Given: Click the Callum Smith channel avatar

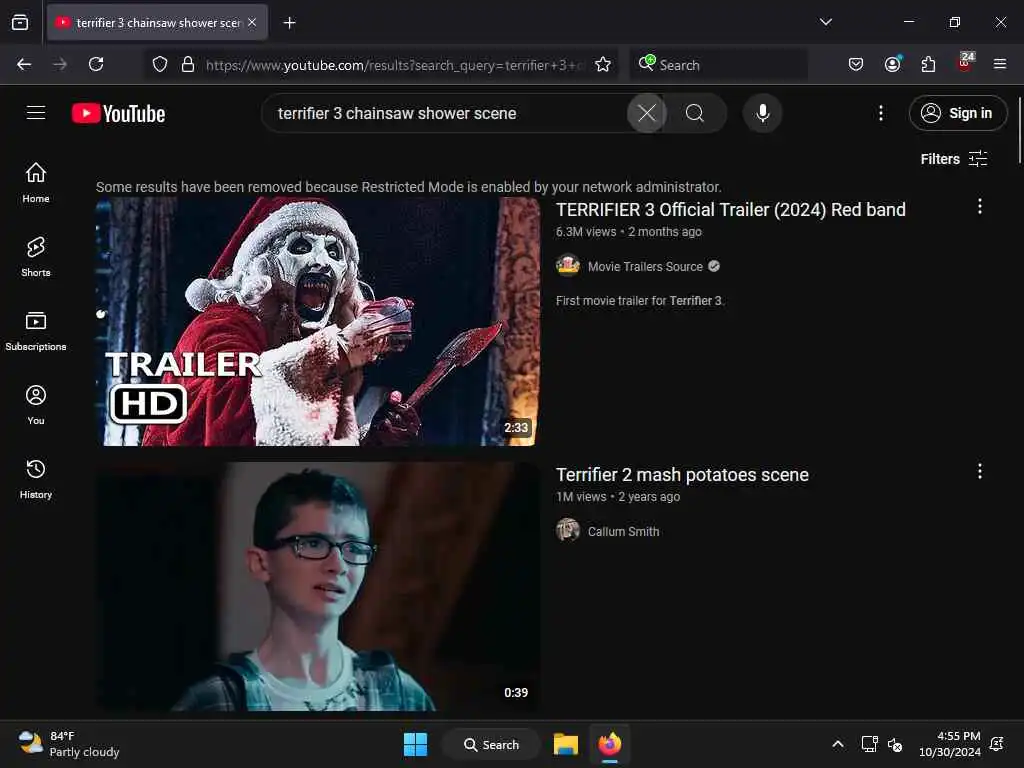Looking at the screenshot, I should coord(568,530).
